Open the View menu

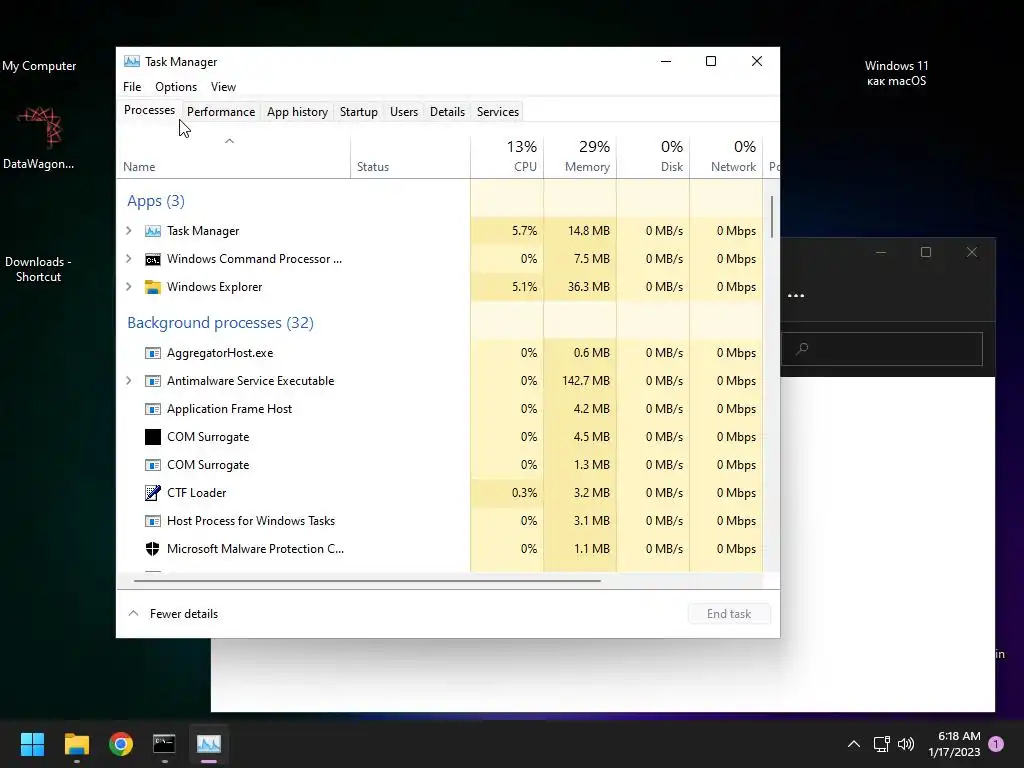pyautogui.click(x=223, y=87)
